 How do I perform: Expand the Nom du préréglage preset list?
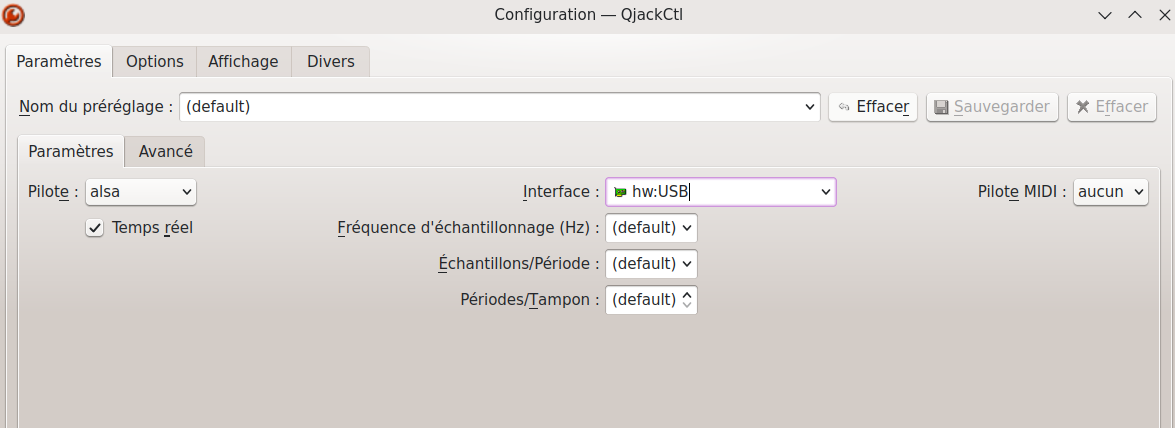[811, 107]
